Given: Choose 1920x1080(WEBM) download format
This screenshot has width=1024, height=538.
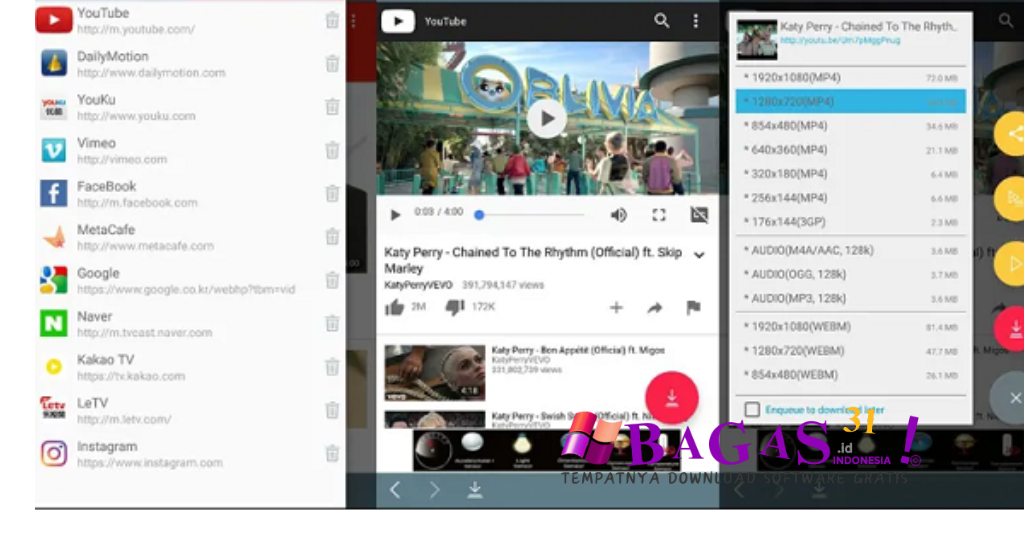Looking at the screenshot, I should (850, 327).
